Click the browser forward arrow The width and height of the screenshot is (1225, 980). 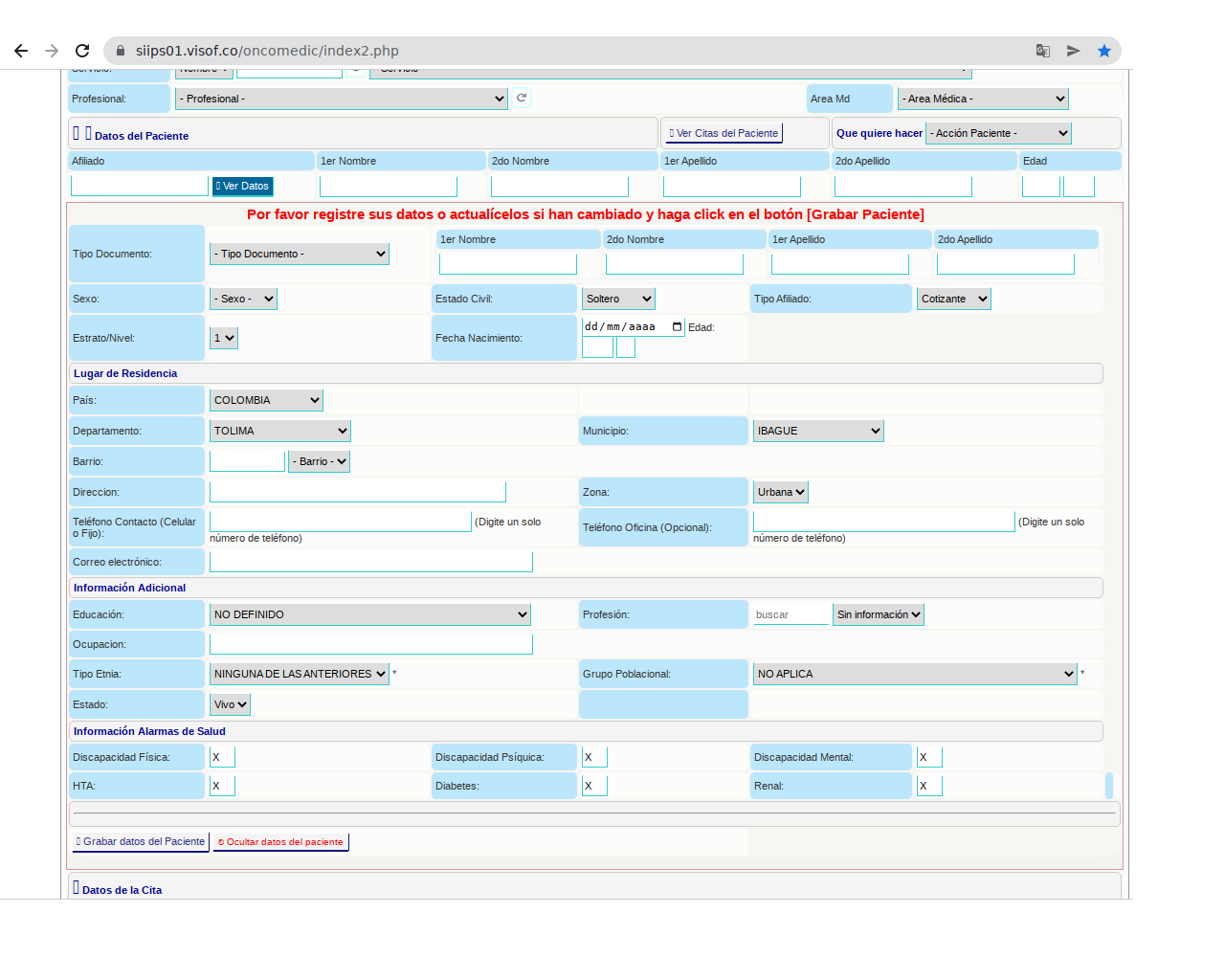point(52,51)
